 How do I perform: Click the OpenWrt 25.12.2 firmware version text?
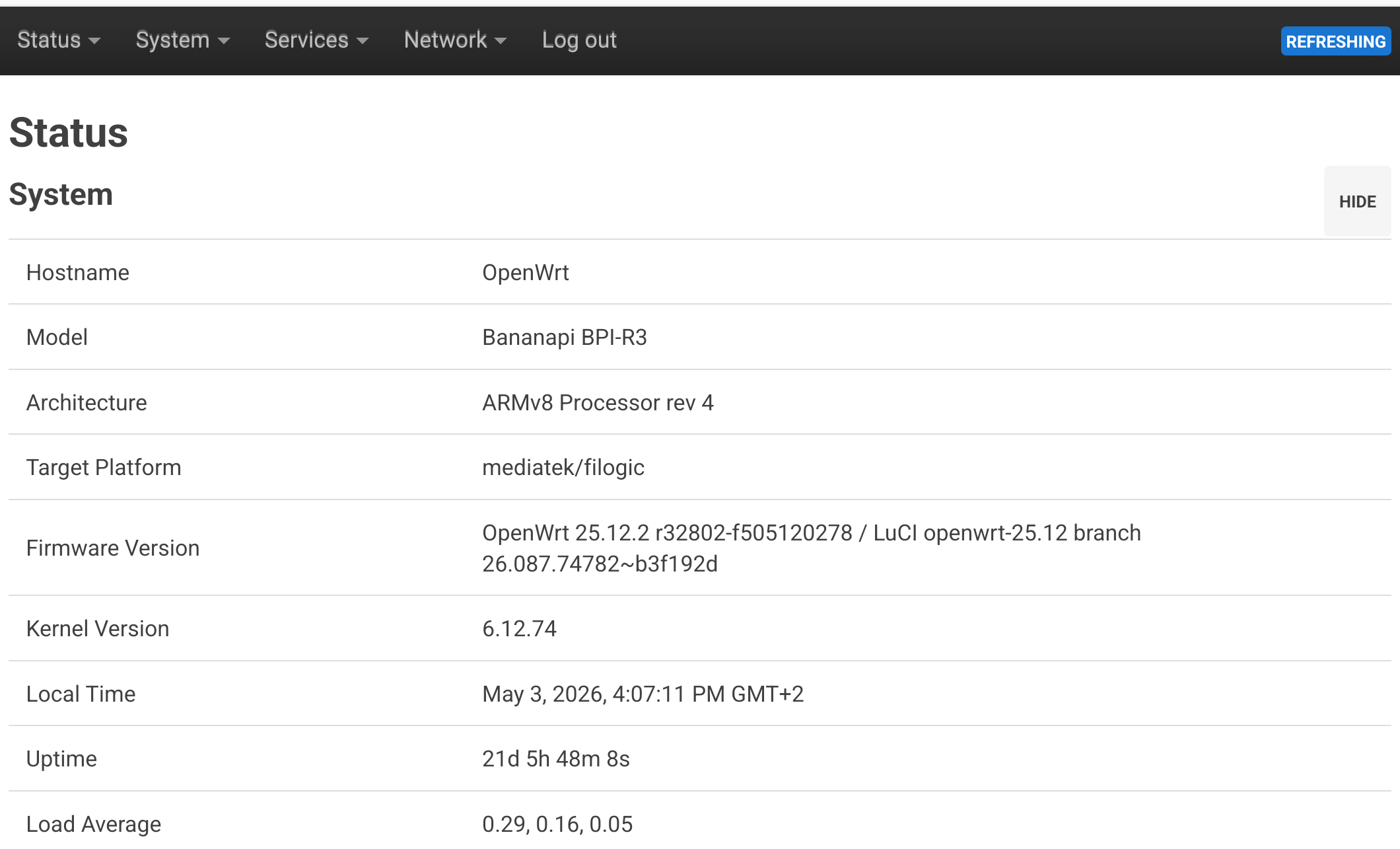pos(812,548)
